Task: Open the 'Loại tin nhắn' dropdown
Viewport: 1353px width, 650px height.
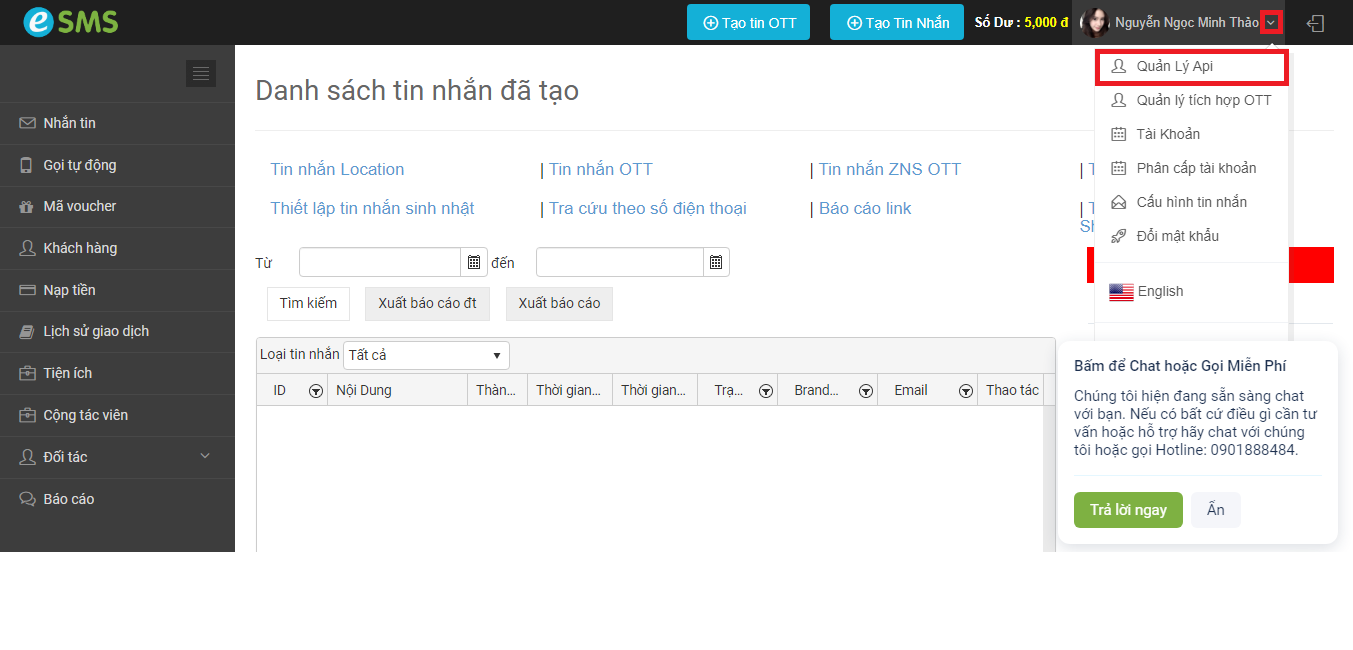Action: (x=426, y=355)
